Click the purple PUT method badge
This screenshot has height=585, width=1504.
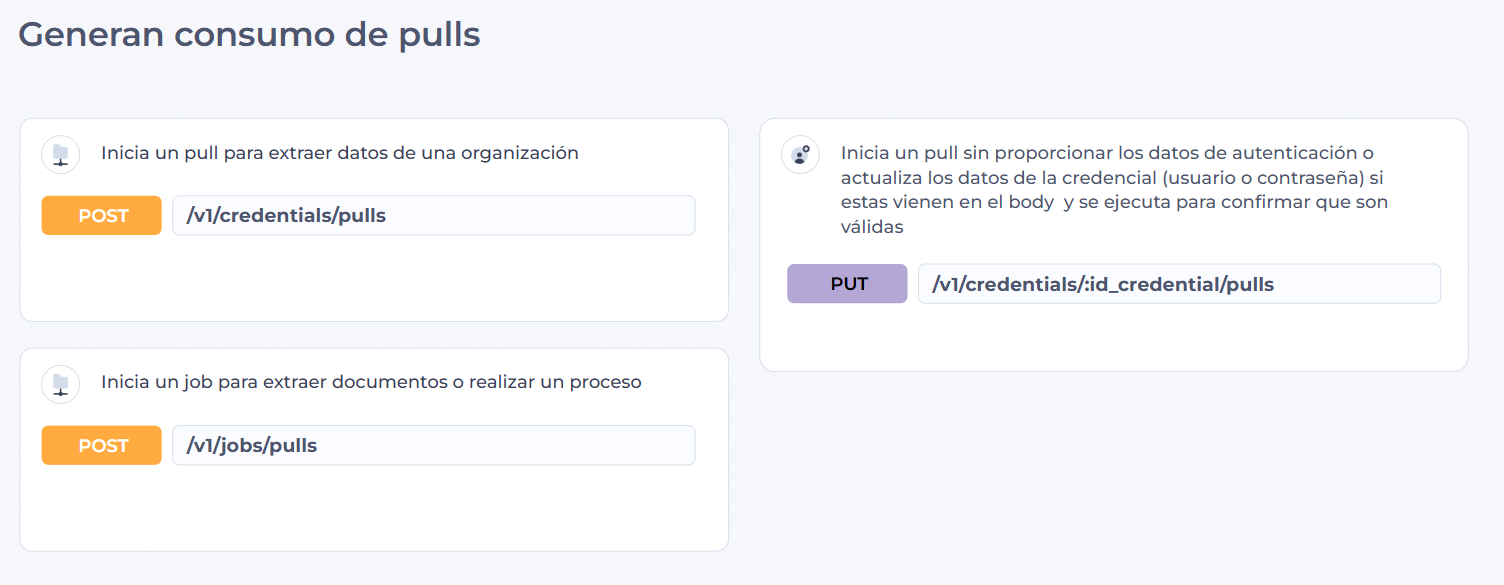pos(847,284)
